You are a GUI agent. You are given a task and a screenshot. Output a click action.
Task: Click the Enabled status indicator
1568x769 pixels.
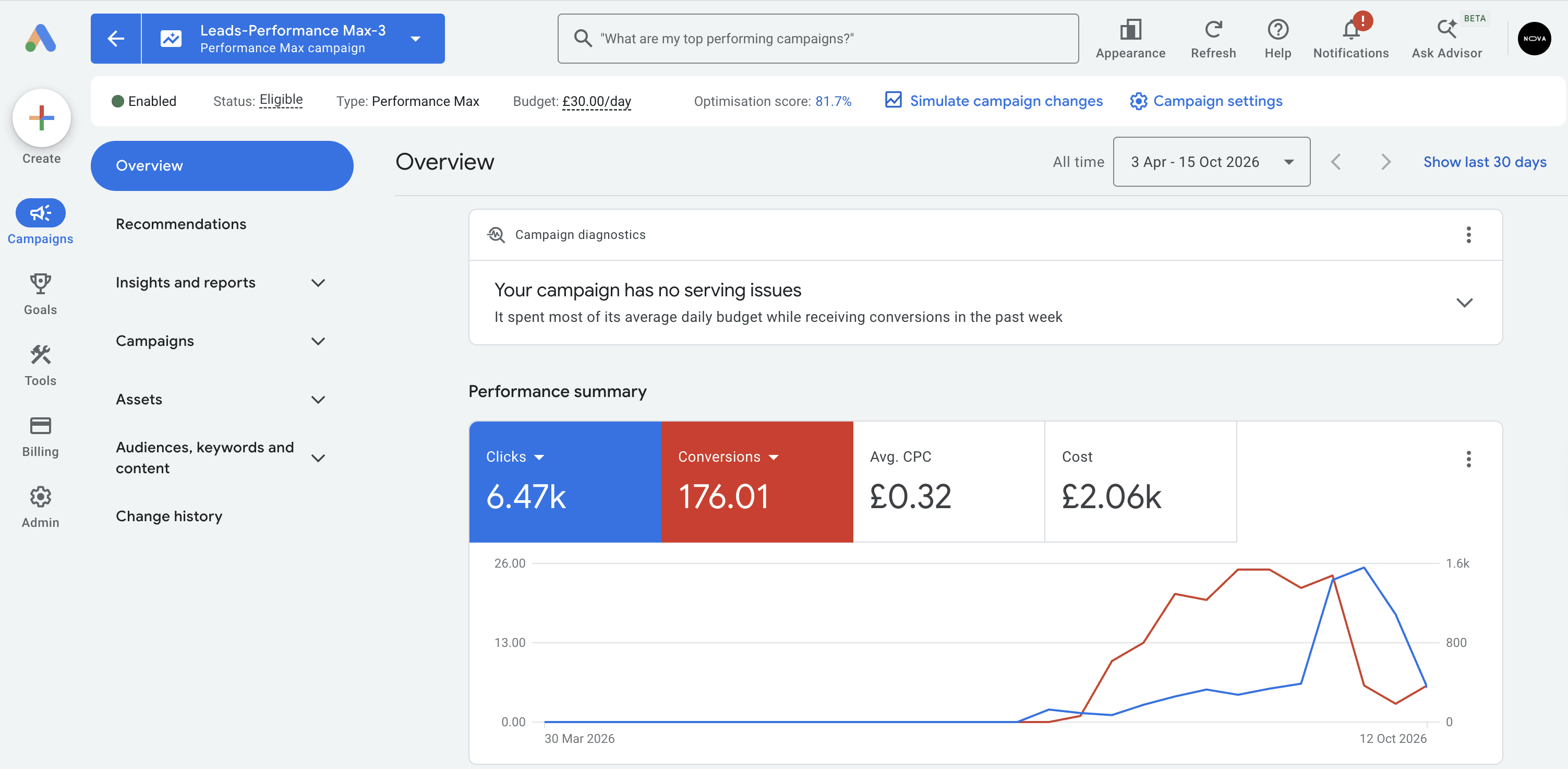click(x=143, y=101)
